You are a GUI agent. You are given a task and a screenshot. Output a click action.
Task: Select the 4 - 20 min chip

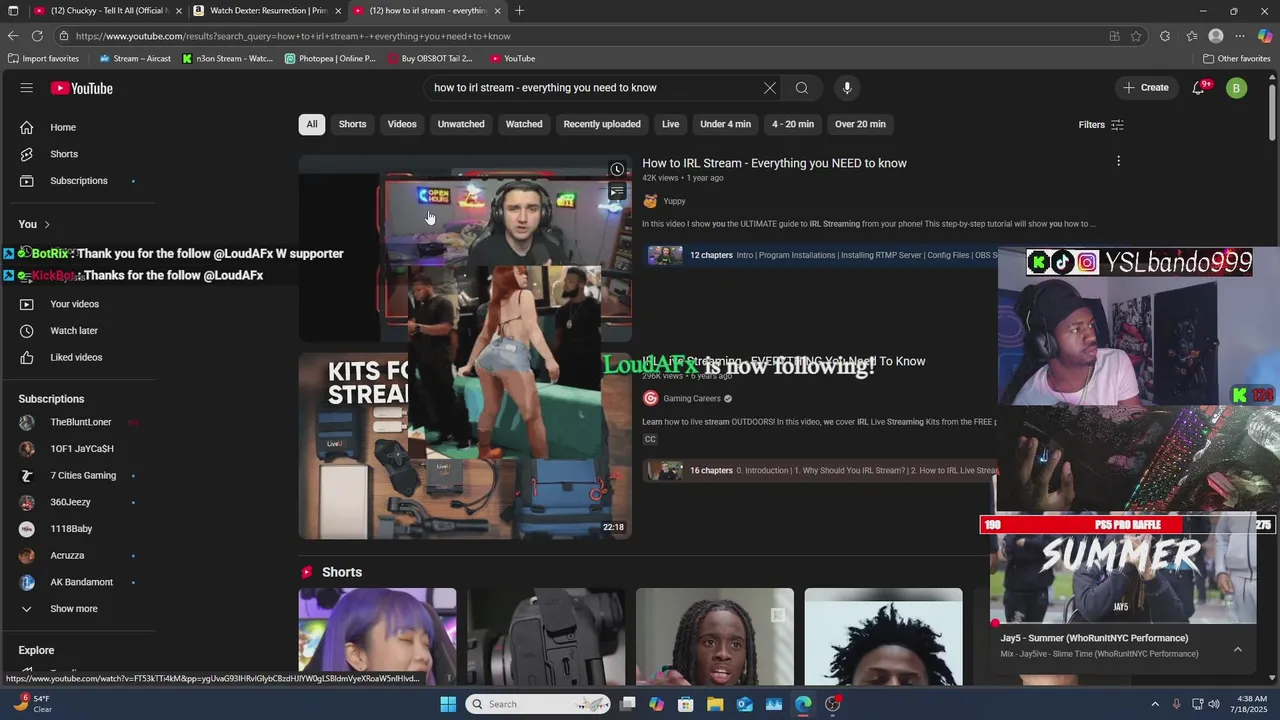click(793, 125)
